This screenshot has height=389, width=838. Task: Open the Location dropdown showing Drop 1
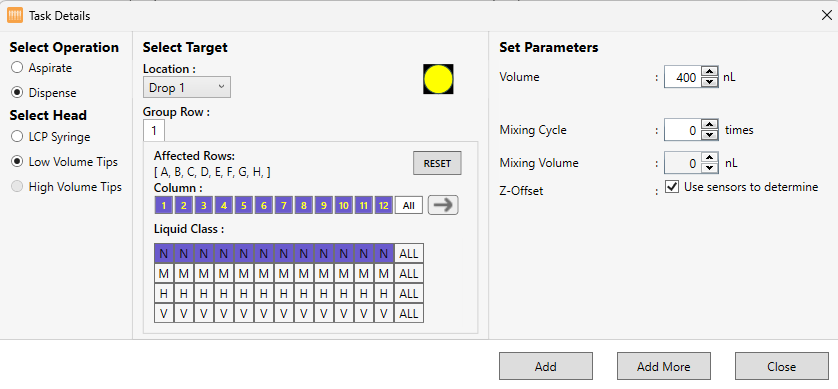click(187, 88)
